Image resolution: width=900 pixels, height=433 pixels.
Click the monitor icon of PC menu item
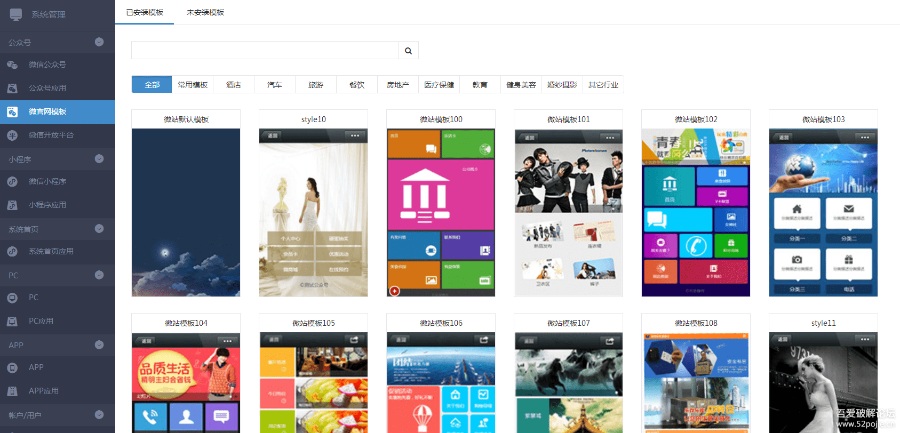[12, 297]
